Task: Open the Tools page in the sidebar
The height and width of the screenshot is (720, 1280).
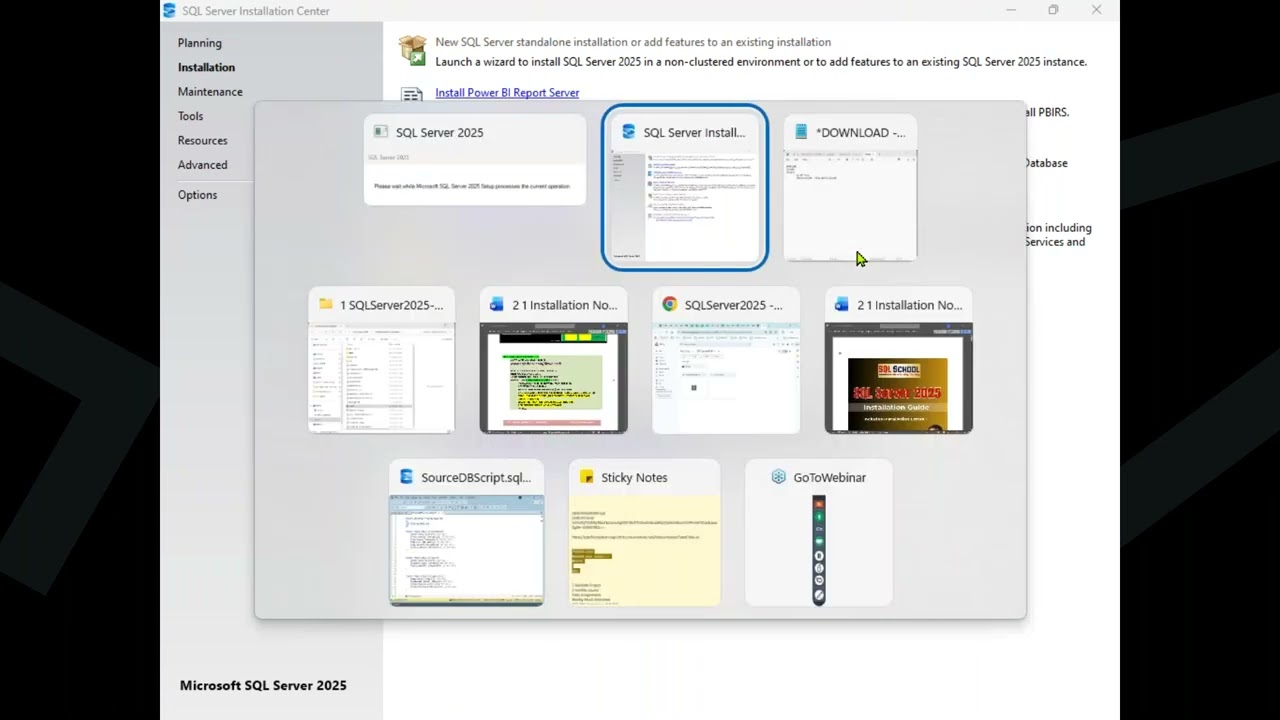Action: pyautogui.click(x=190, y=116)
